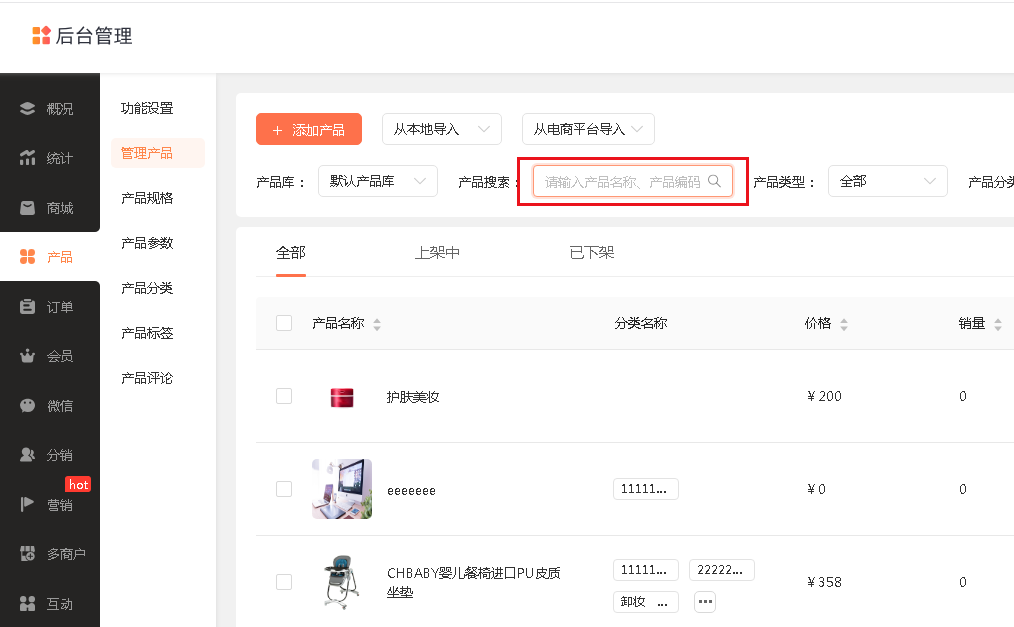Open the 分销 distribution icon
The image size is (1014, 627).
27,454
